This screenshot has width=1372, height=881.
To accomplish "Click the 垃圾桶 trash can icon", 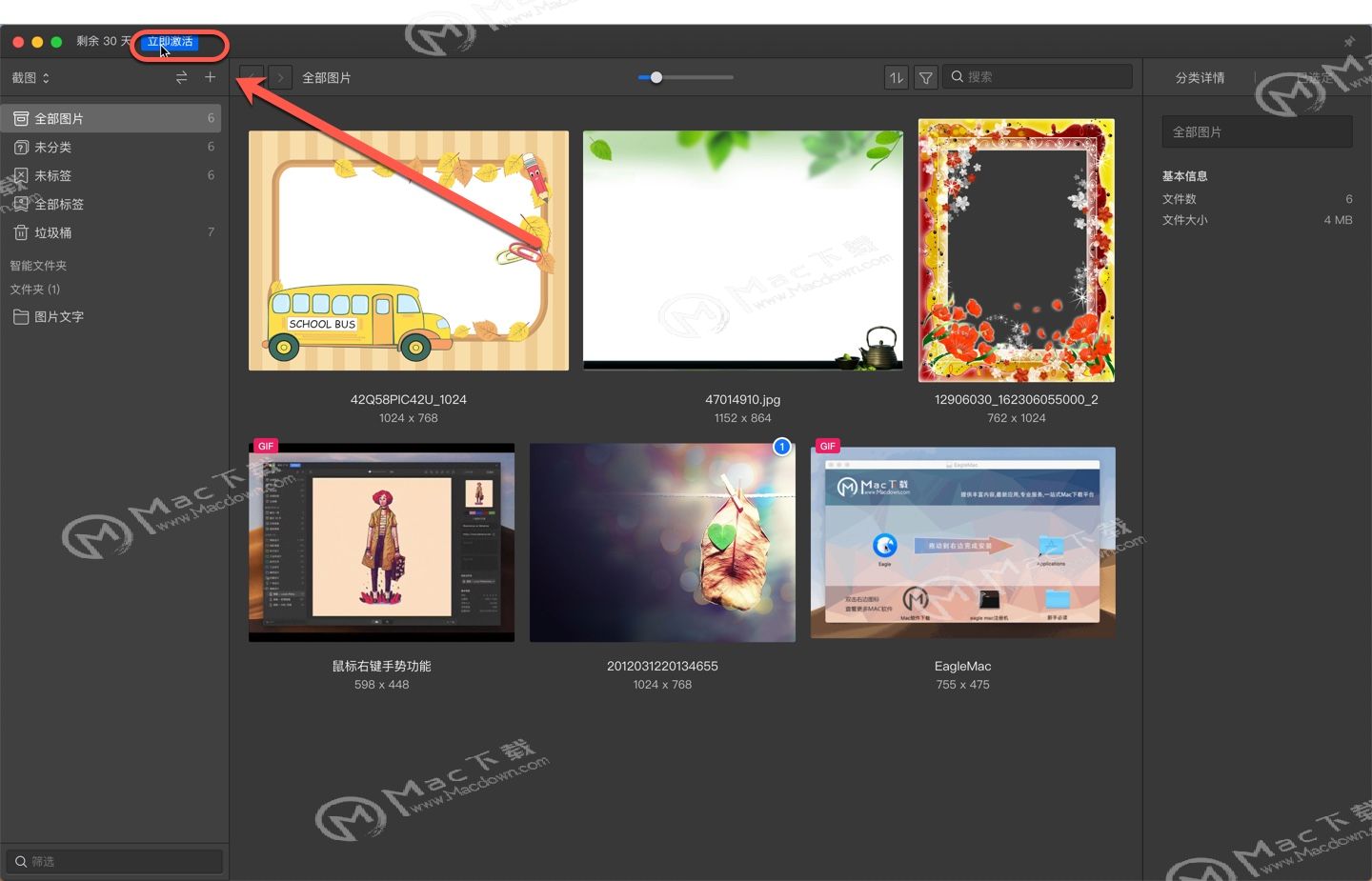I will point(21,232).
